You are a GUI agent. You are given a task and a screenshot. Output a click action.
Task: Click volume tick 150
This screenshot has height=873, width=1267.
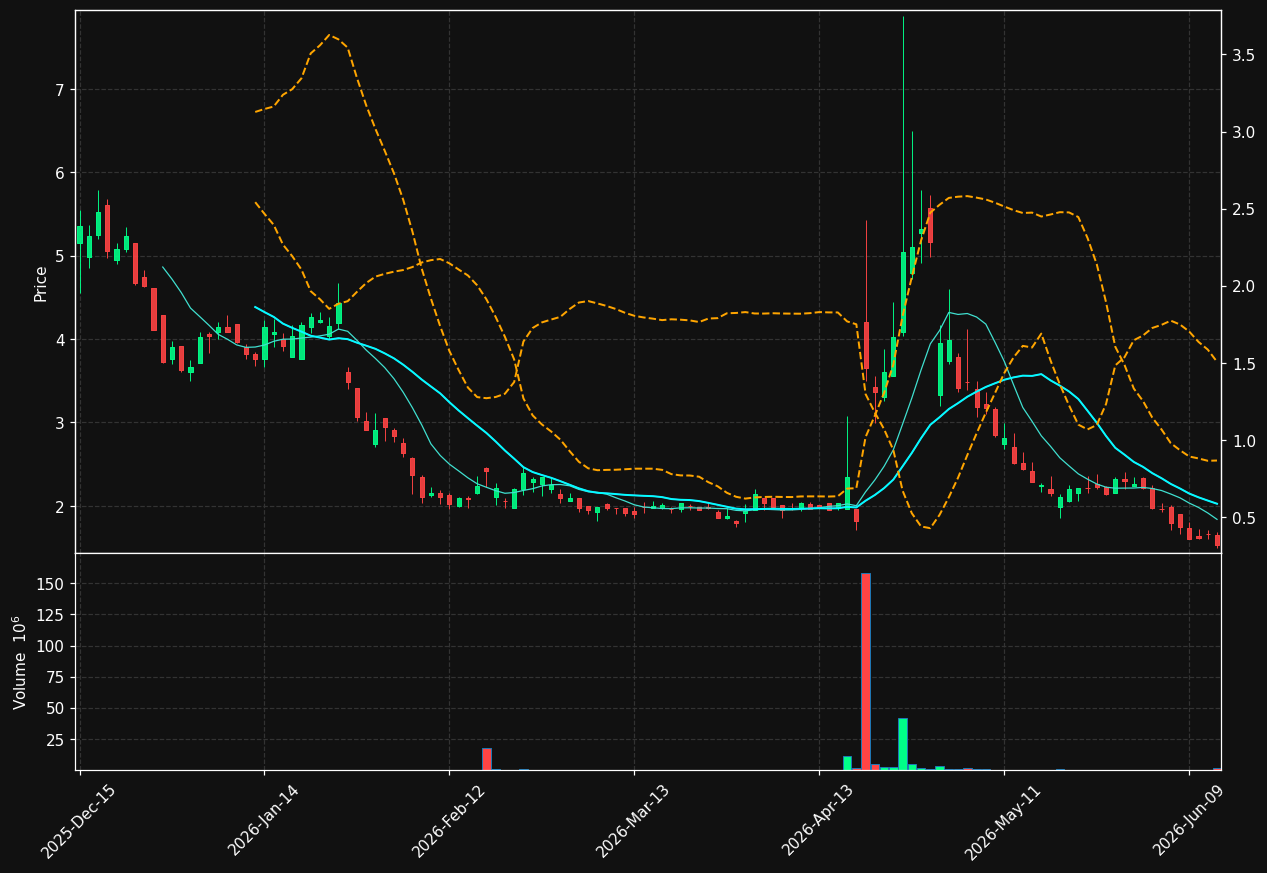(50, 584)
